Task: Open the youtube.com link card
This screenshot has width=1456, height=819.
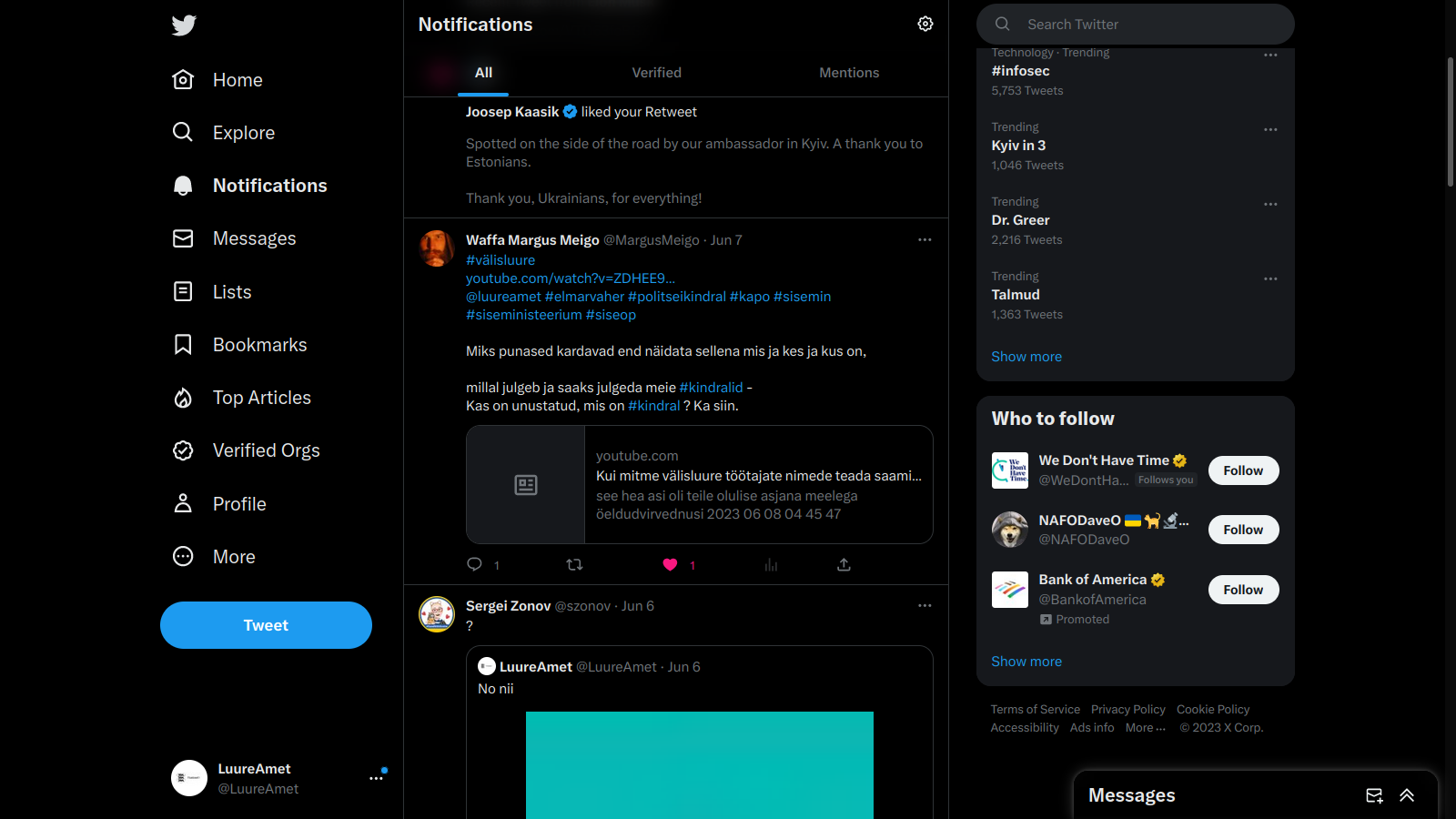Action: [700, 484]
